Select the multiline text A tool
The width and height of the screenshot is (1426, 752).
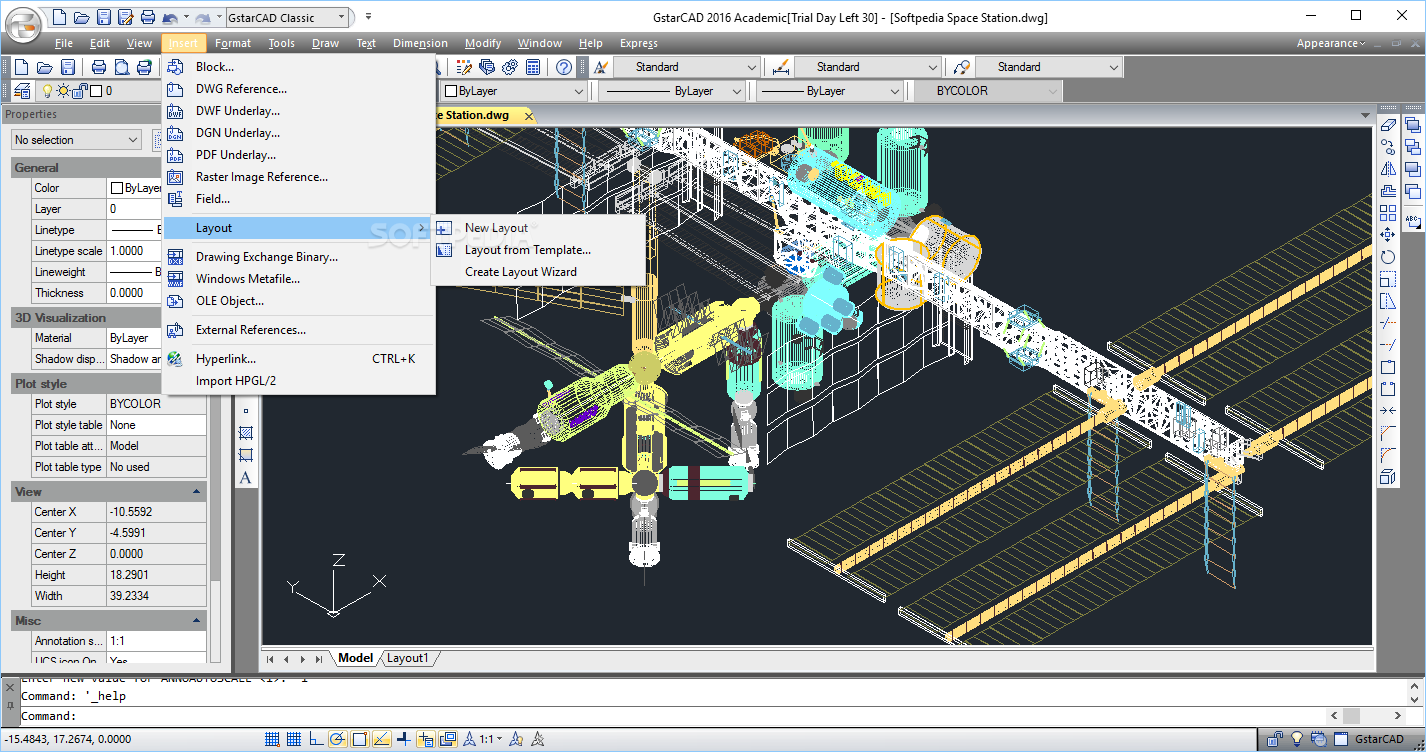point(246,477)
